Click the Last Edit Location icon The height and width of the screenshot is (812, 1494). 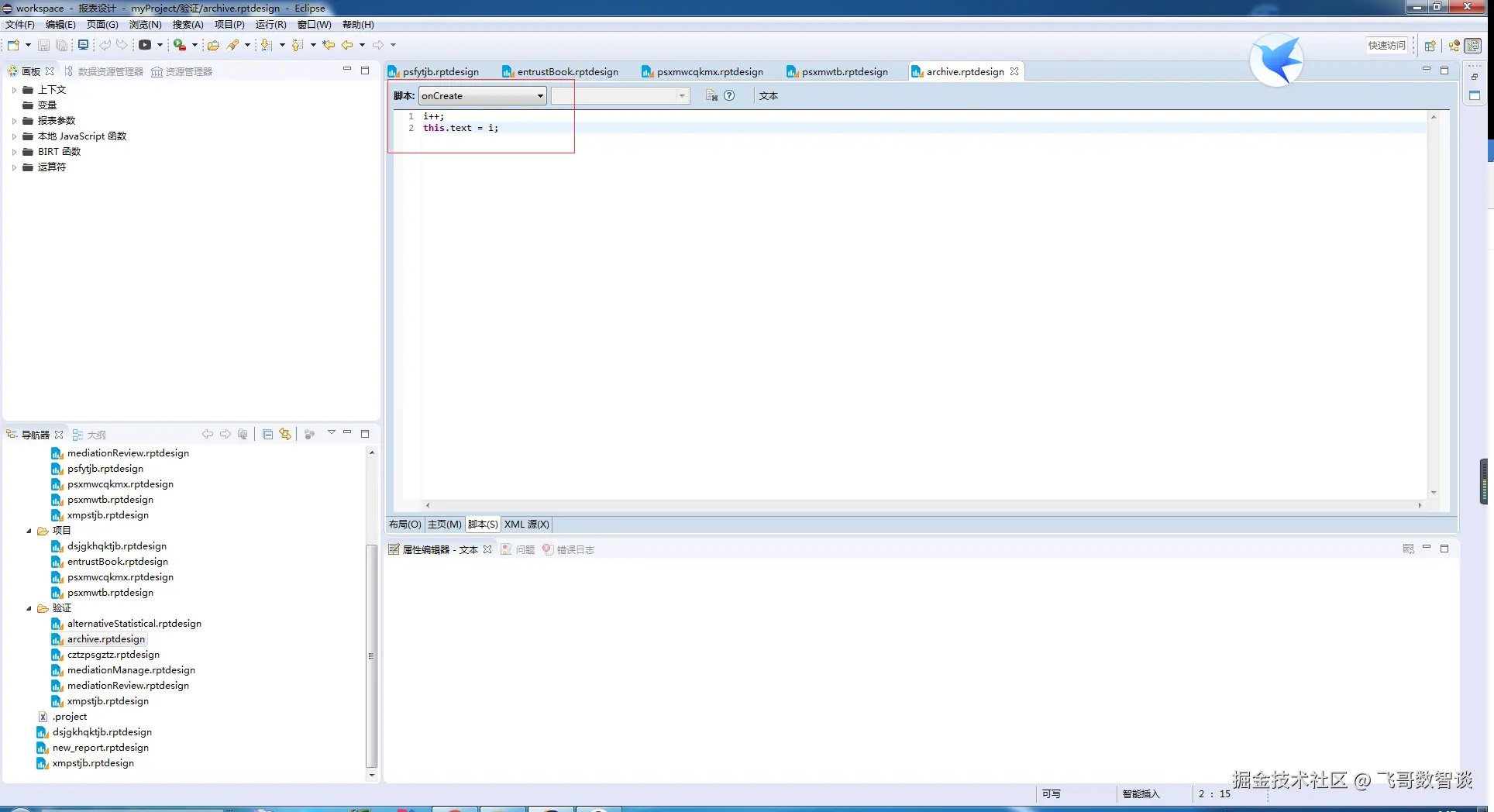click(329, 45)
